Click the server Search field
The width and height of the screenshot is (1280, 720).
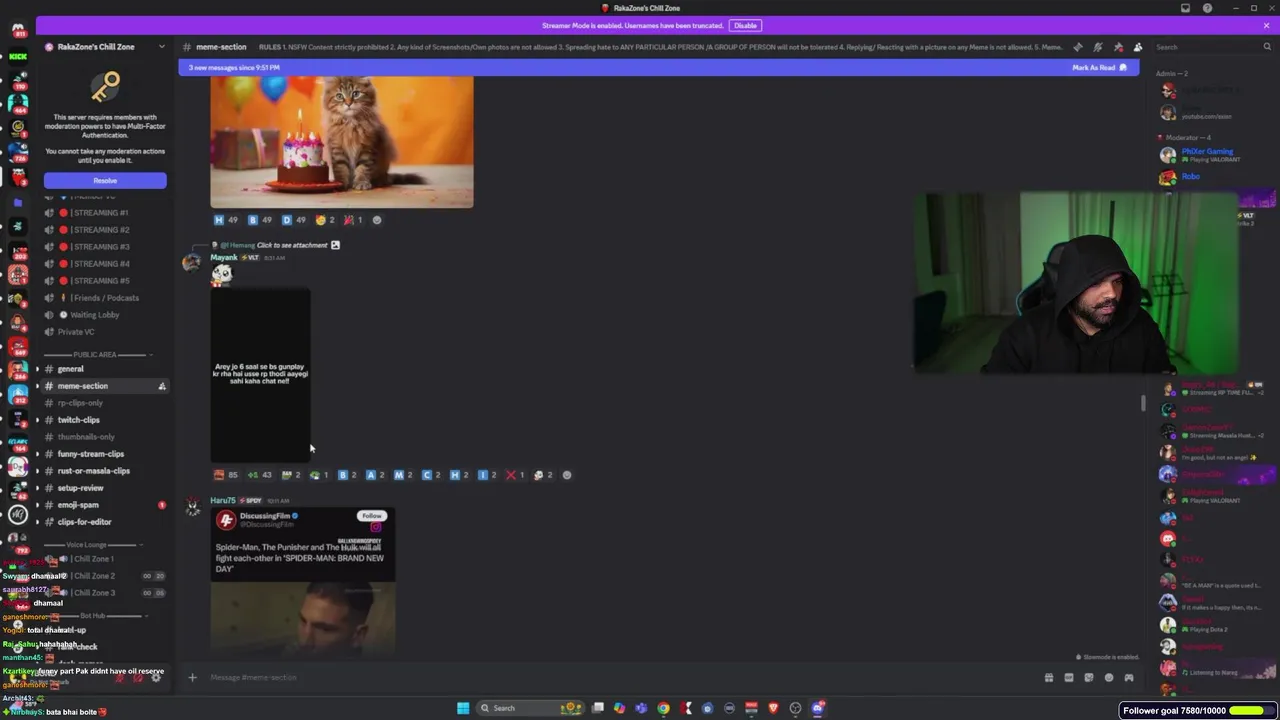(x=1213, y=47)
